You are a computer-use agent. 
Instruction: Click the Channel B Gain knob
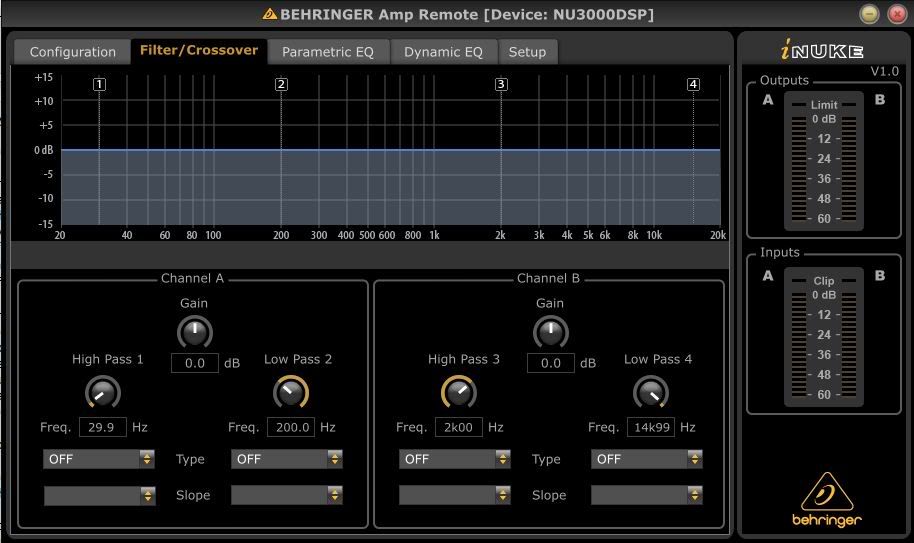point(551,333)
